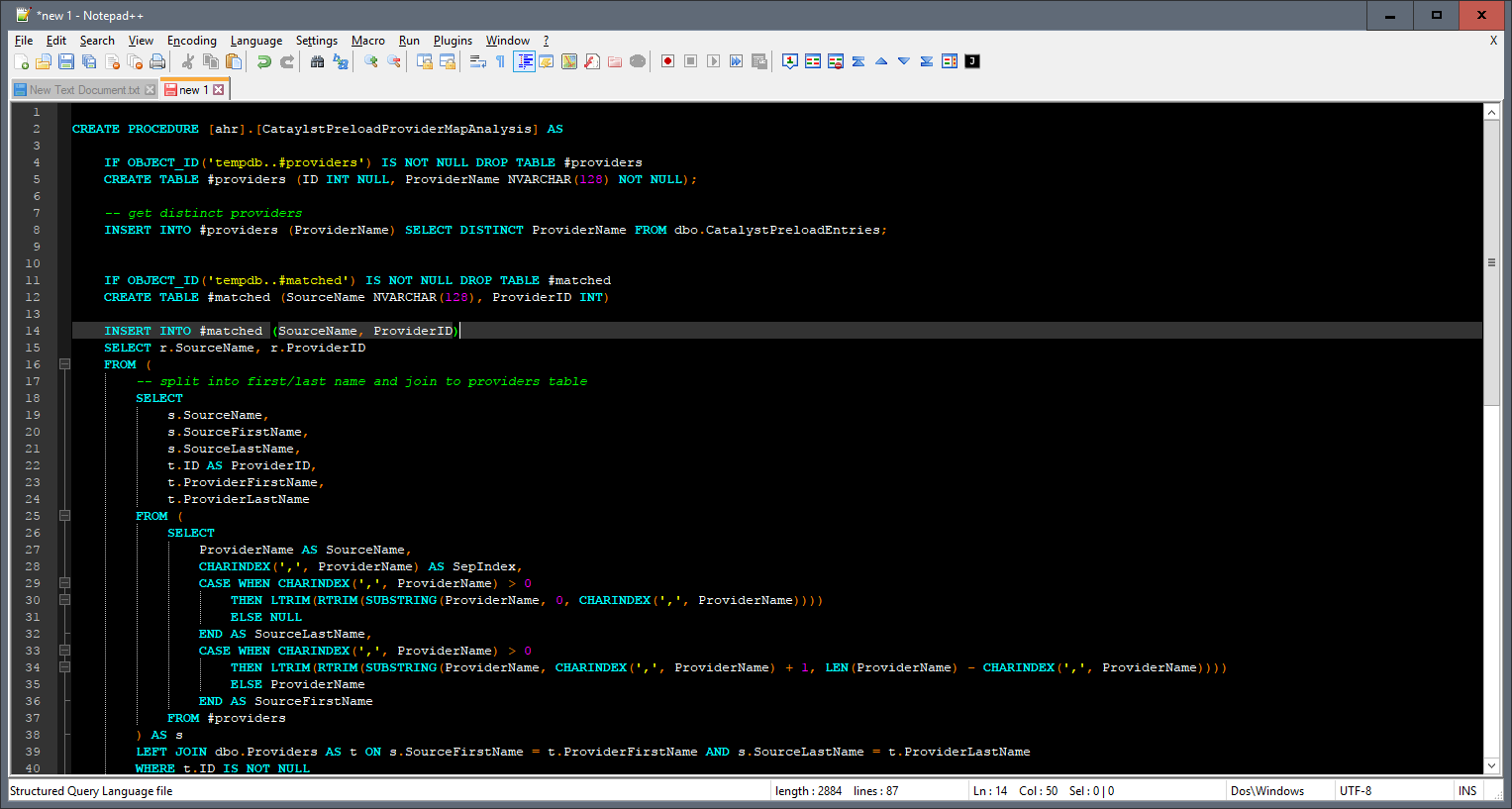
Task: Toggle synchronized vertical scrolling
Action: tap(425, 61)
